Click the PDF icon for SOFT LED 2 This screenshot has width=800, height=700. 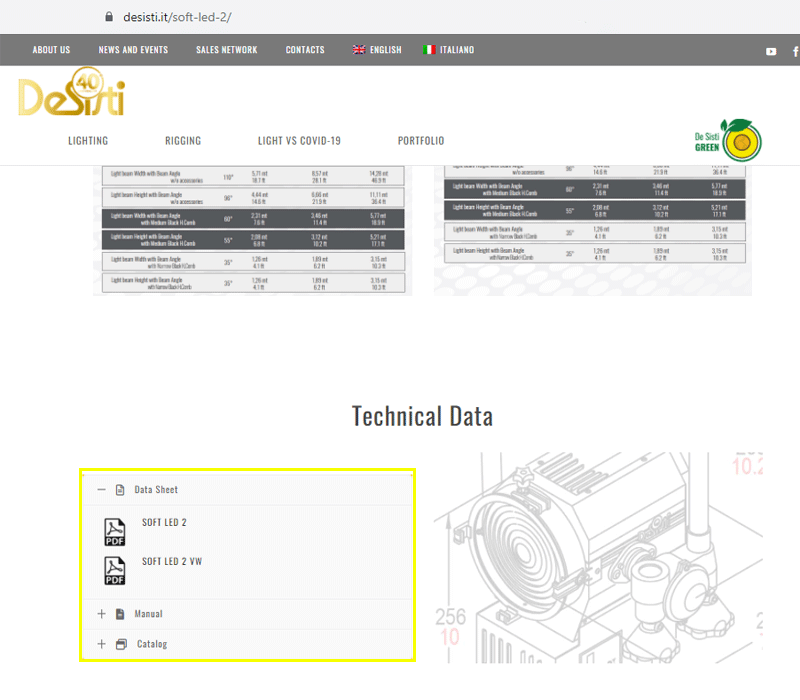pos(116,531)
